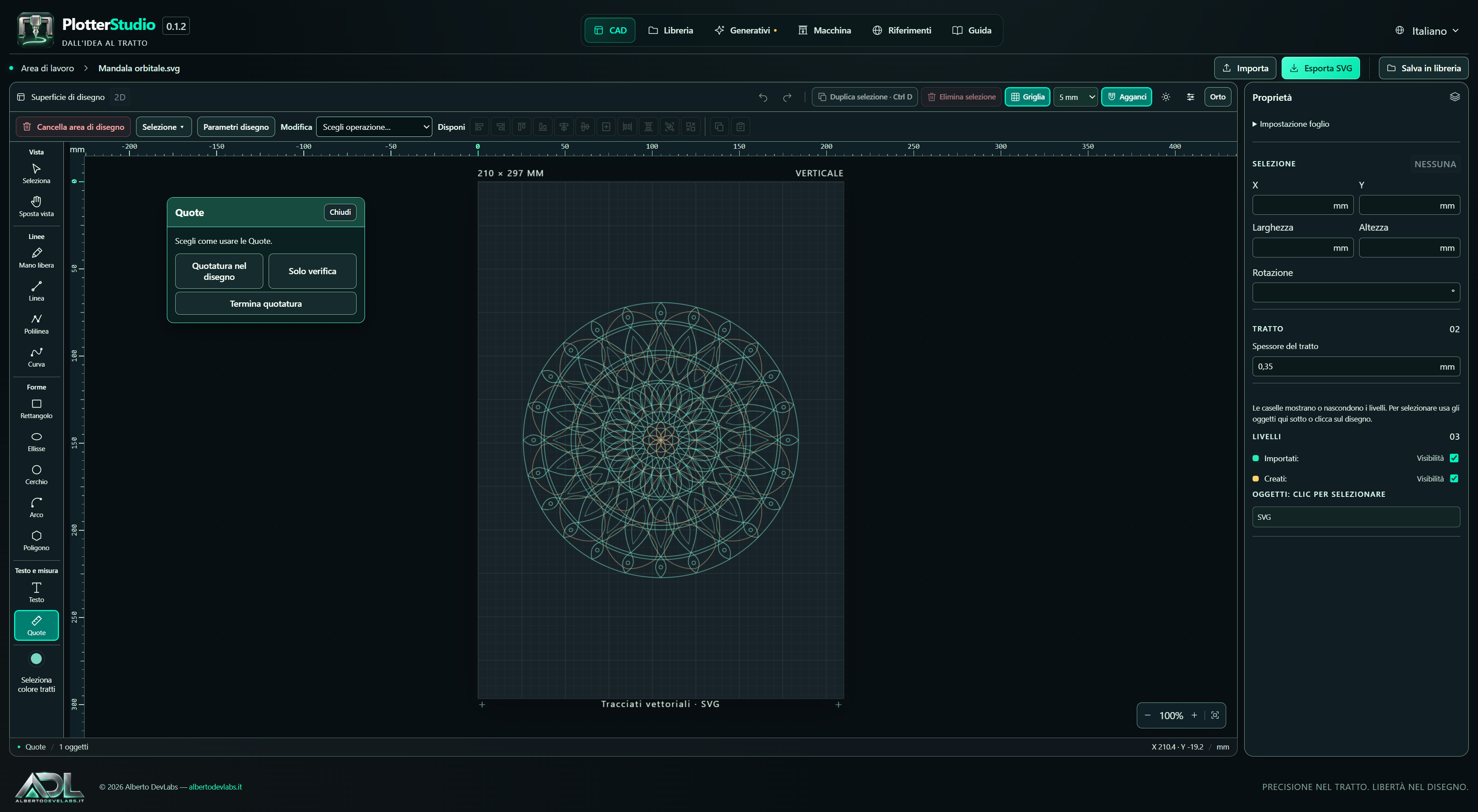This screenshot has width=1478, height=812.
Task: Choose the Ellisse shape tool
Action: (36, 441)
